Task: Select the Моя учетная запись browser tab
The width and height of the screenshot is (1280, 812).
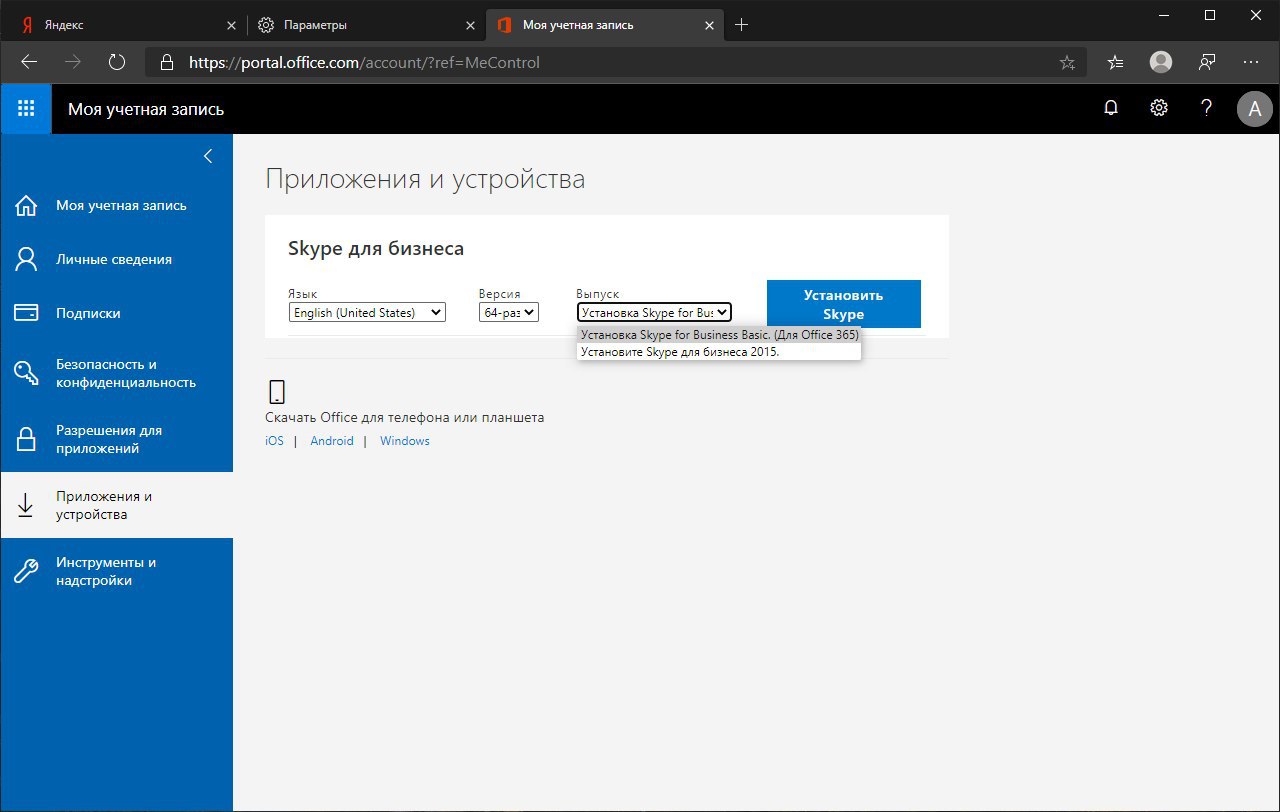Action: (x=604, y=25)
